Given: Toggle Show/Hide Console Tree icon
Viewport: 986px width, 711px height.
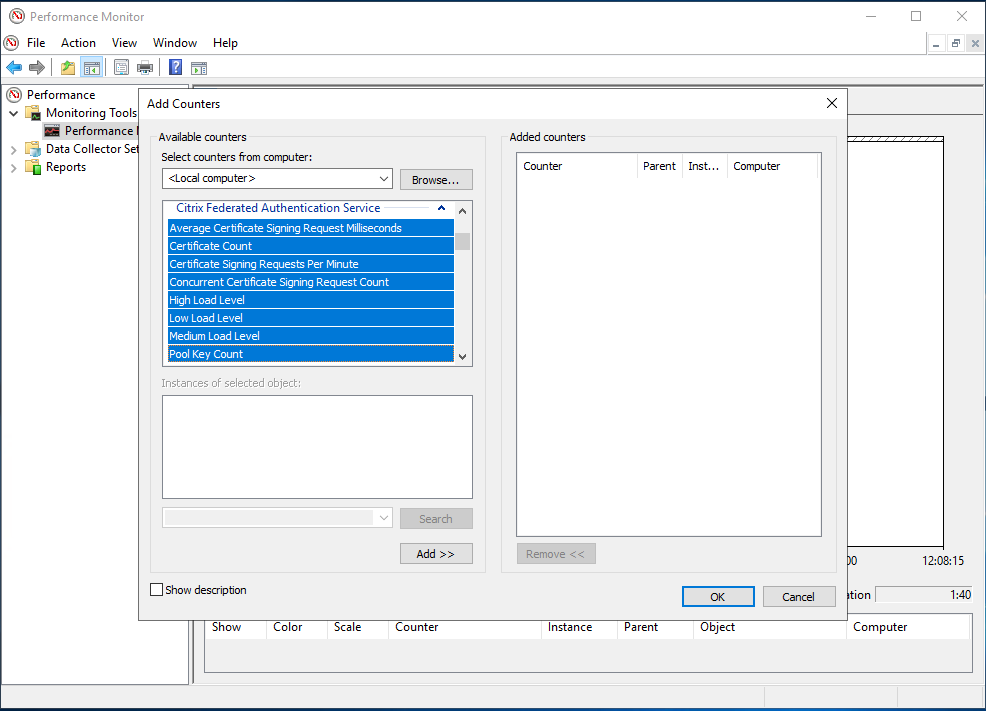Looking at the screenshot, I should tap(91, 68).
